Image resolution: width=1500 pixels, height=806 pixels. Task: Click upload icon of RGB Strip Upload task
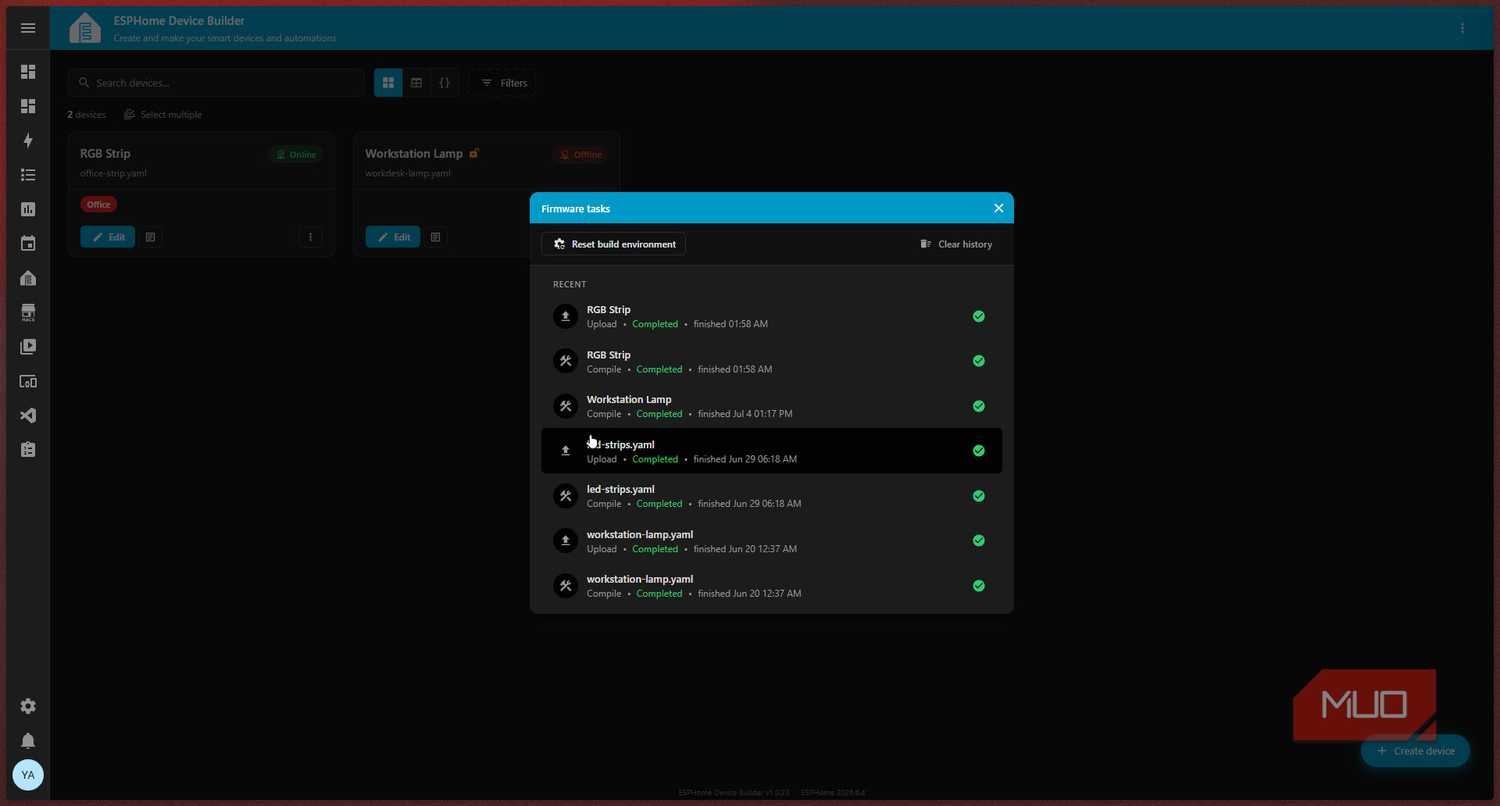tap(565, 316)
